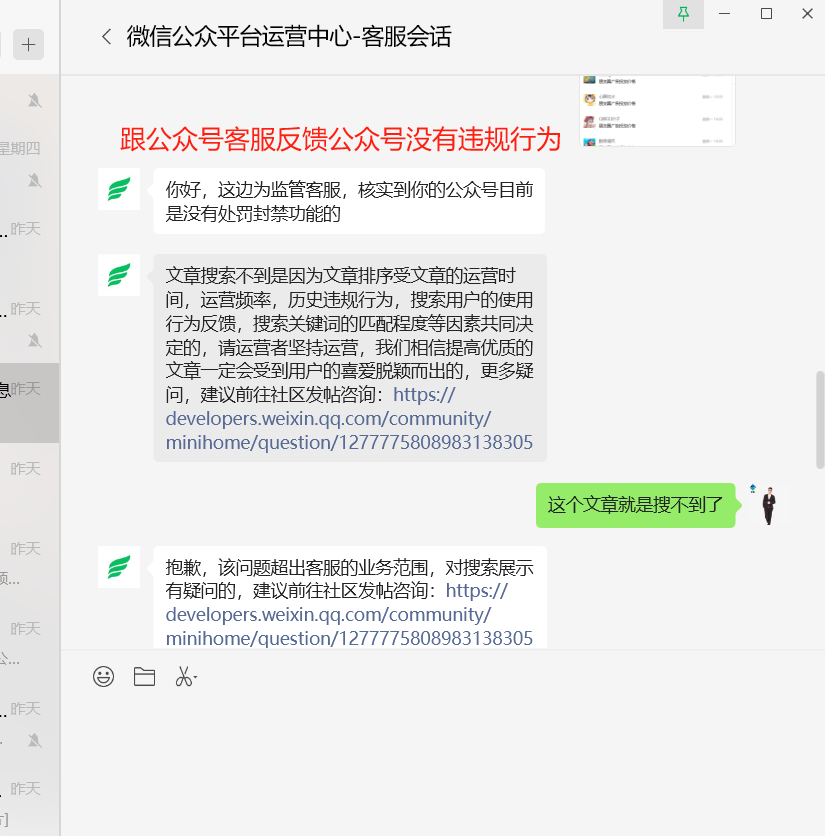The width and height of the screenshot is (825, 836).
Task: Click my own avatar beside green bubble
Action: coord(768,505)
